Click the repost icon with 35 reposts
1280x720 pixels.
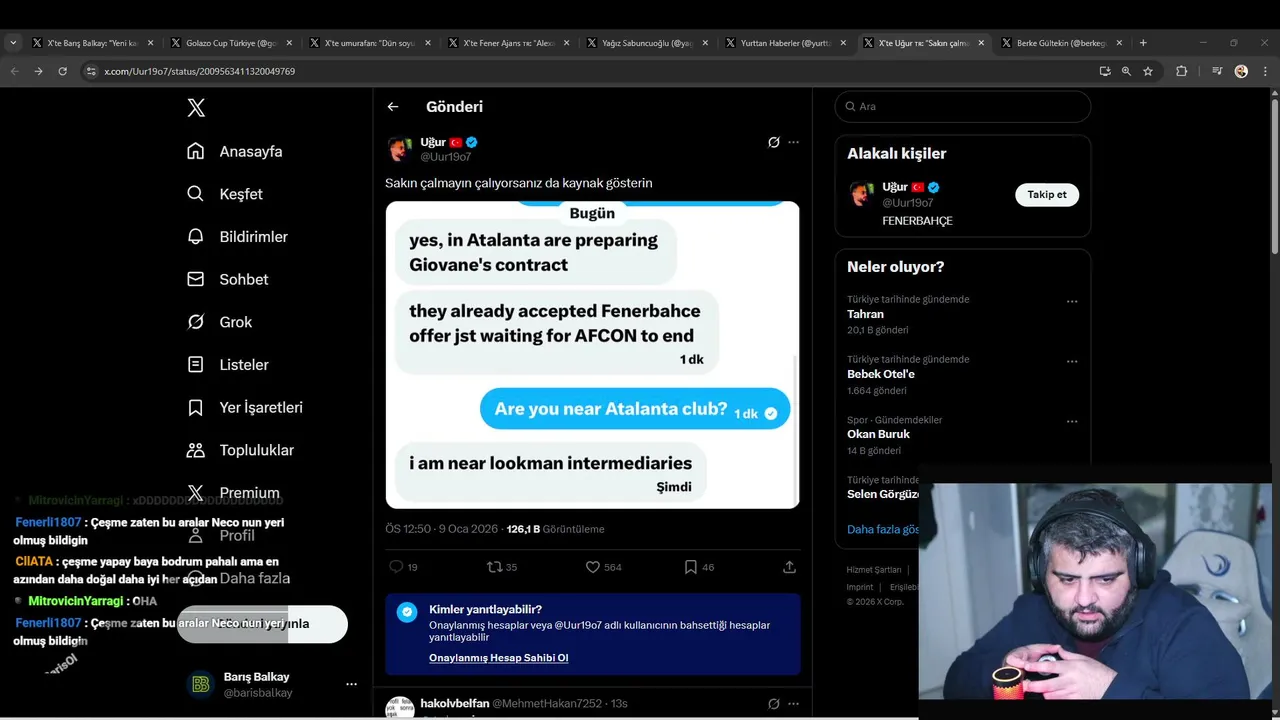[x=494, y=567]
